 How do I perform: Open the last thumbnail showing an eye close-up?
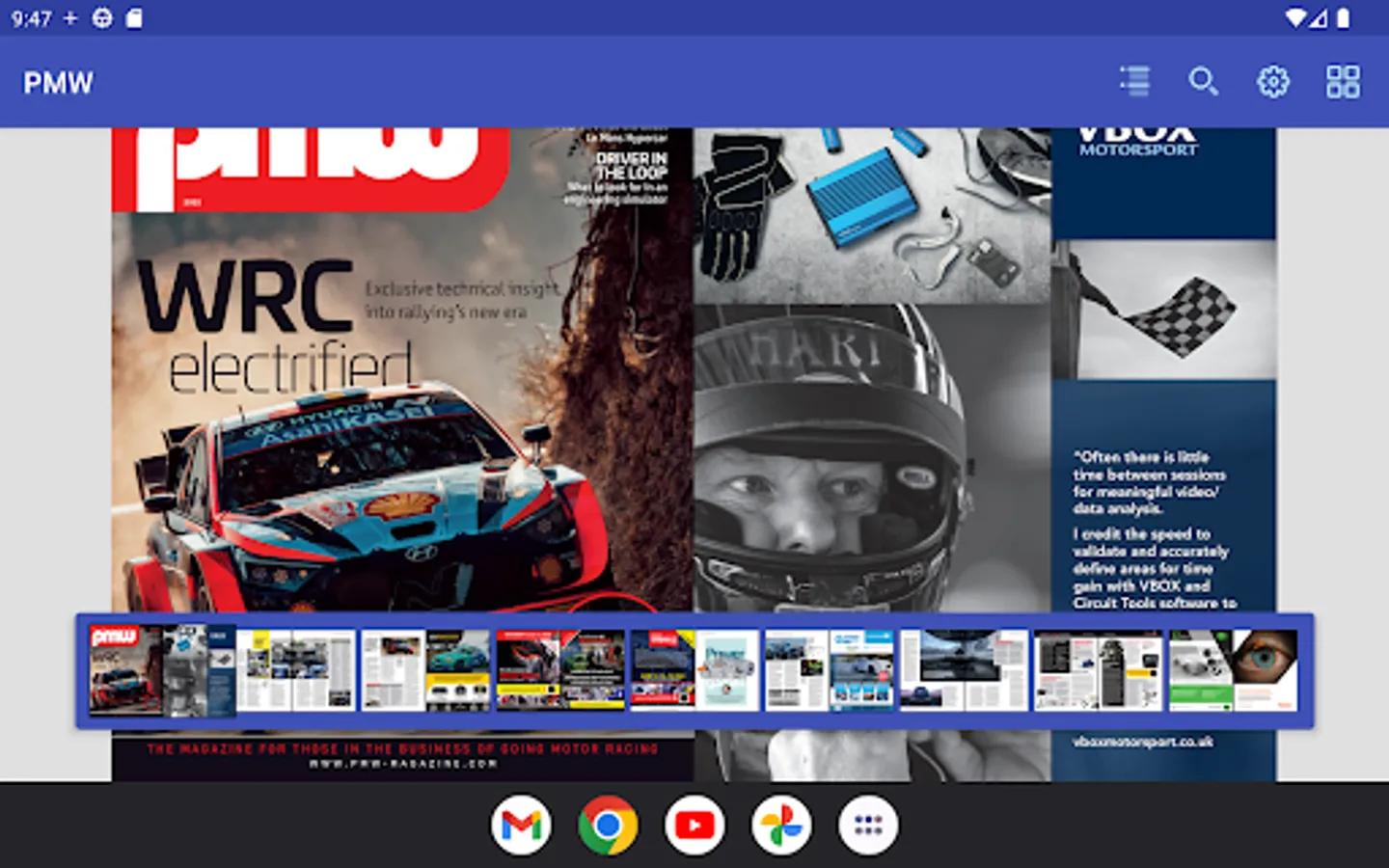point(1233,670)
